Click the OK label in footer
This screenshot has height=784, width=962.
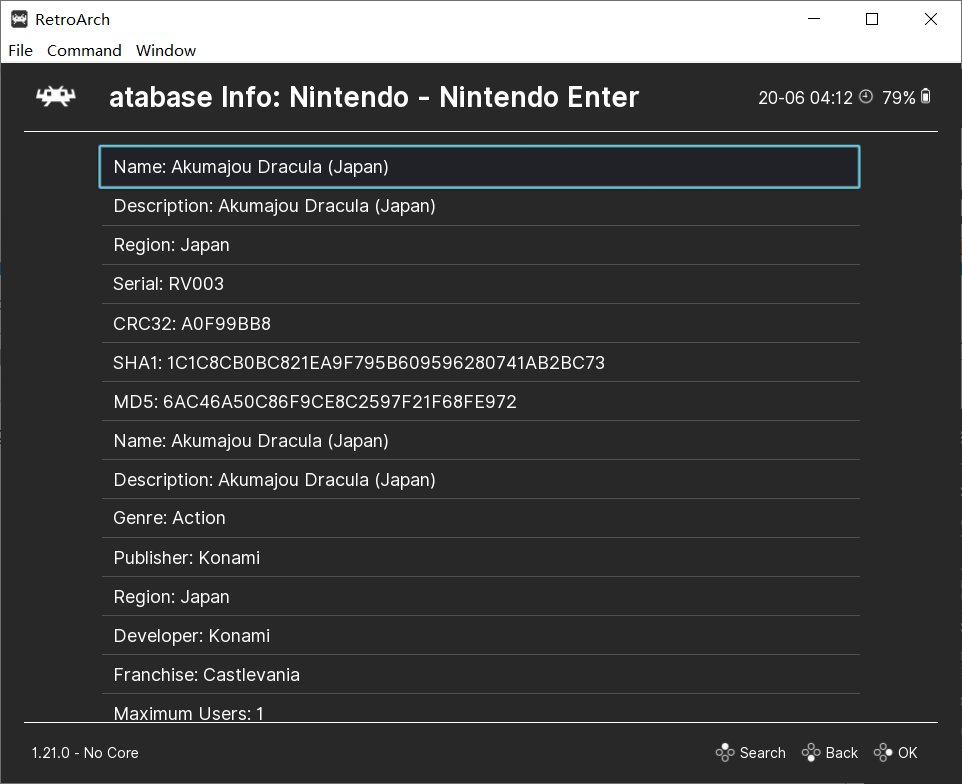pyautogui.click(x=907, y=753)
